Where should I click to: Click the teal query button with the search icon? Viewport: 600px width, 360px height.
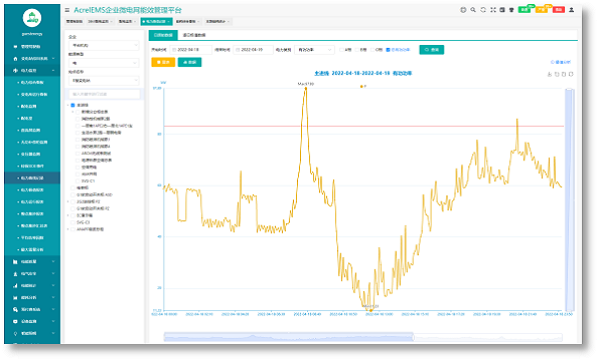(x=432, y=50)
